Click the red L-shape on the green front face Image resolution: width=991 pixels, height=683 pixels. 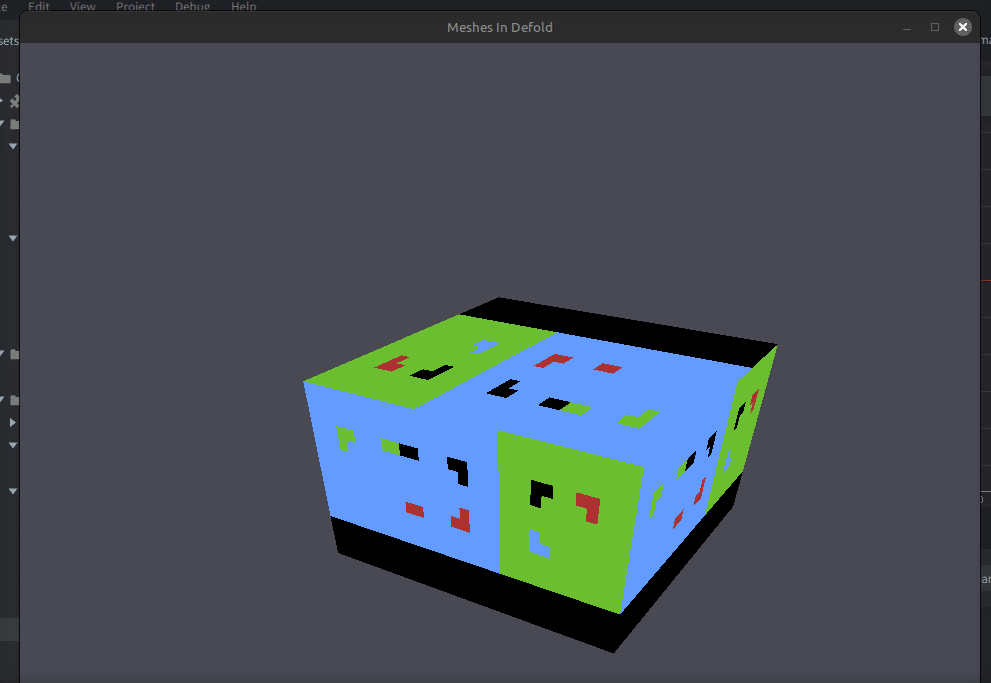(589, 505)
